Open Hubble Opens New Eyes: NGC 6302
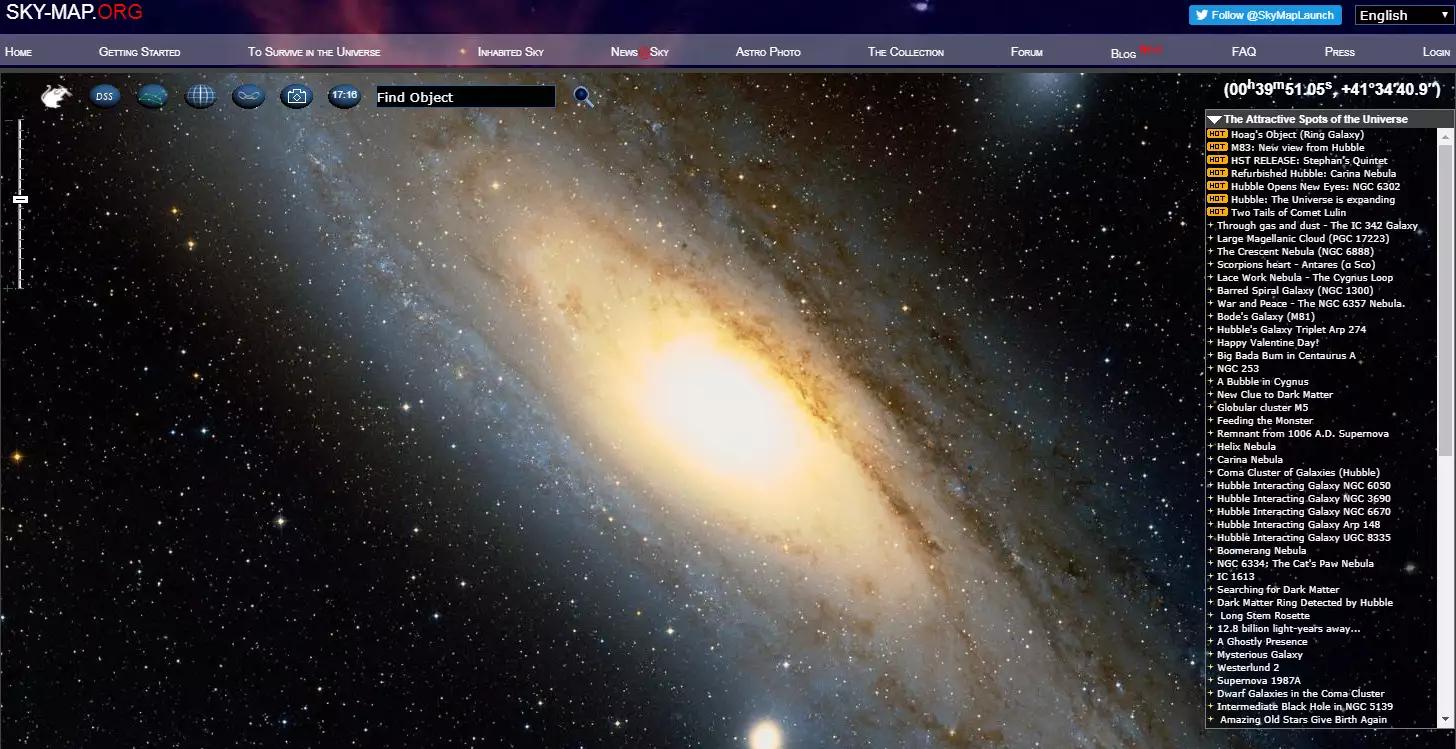Image resolution: width=1456 pixels, height=749 pixels. pos(1315,186)
